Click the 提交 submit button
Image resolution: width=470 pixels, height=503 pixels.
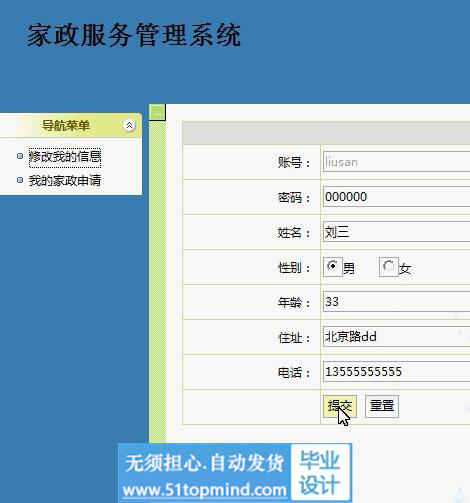pyautogui.click(x=340, y=406)
